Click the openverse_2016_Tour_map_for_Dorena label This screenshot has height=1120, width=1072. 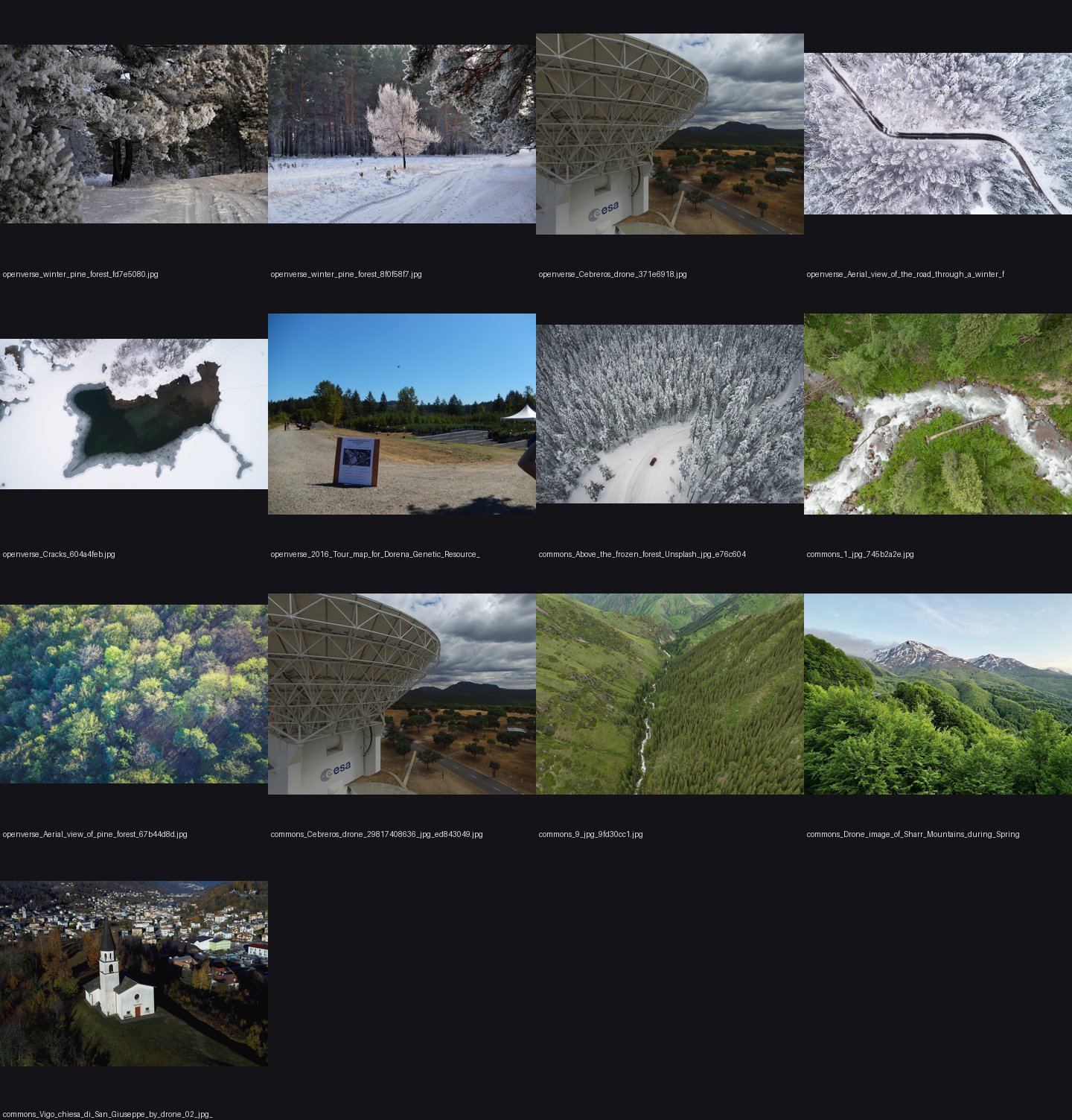(375, 555)
